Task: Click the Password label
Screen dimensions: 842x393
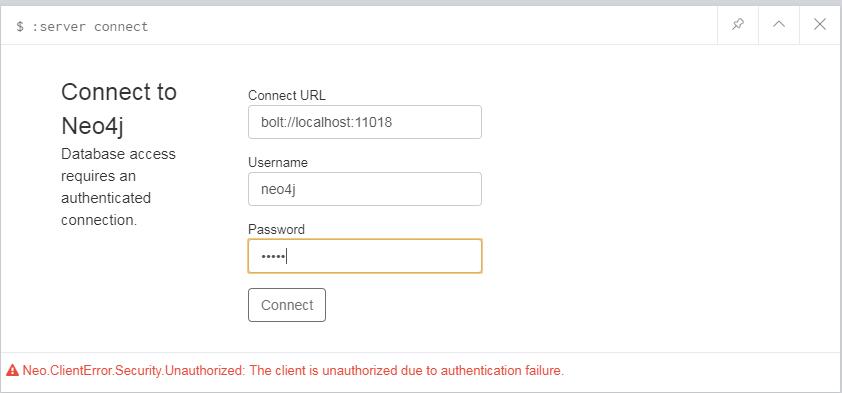Action: pos(276,230)
